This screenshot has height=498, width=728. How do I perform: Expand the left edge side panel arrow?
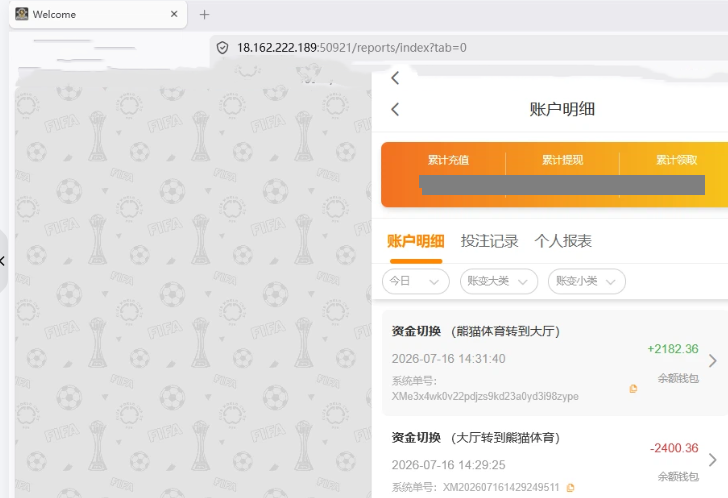(2, 261)
